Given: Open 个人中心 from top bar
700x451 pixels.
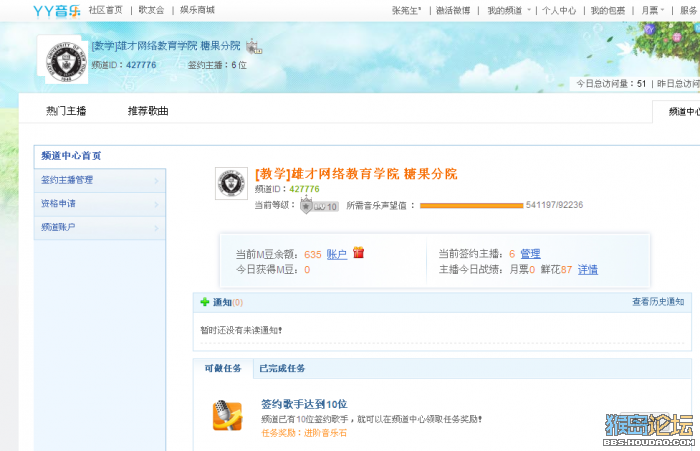Looking at the screenshot, I should (559, 10).
